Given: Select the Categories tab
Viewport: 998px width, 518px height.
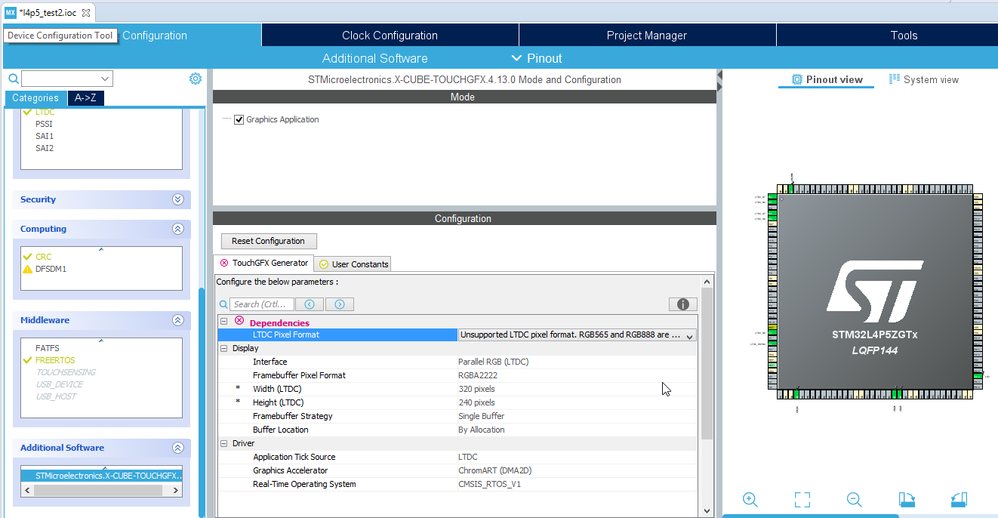Looking at the screenshot, I should 35,98.
